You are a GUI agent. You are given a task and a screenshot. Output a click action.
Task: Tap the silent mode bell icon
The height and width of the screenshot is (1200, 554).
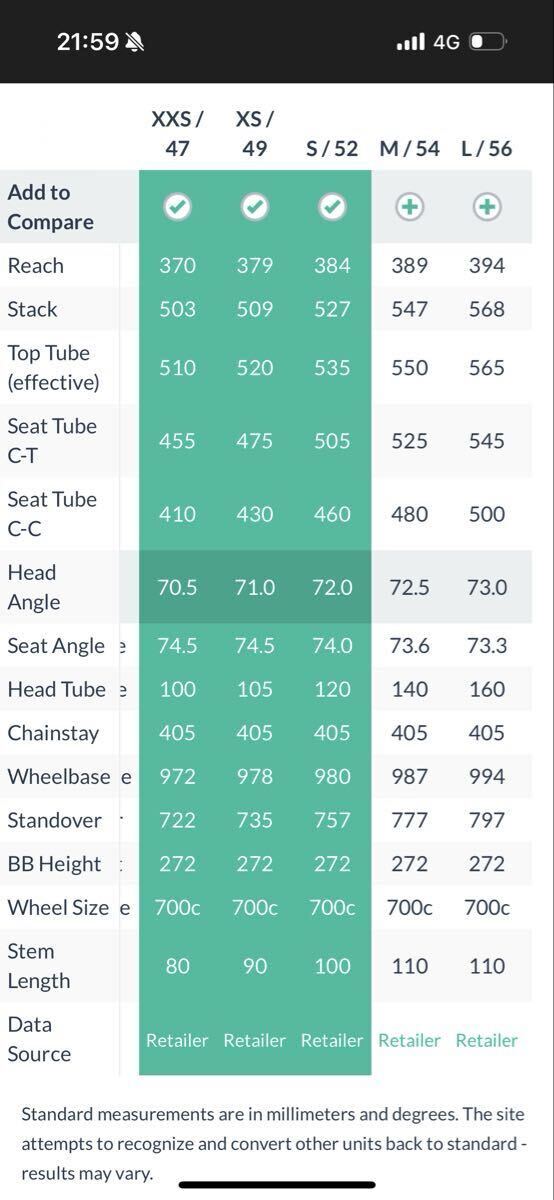point(134,42)
